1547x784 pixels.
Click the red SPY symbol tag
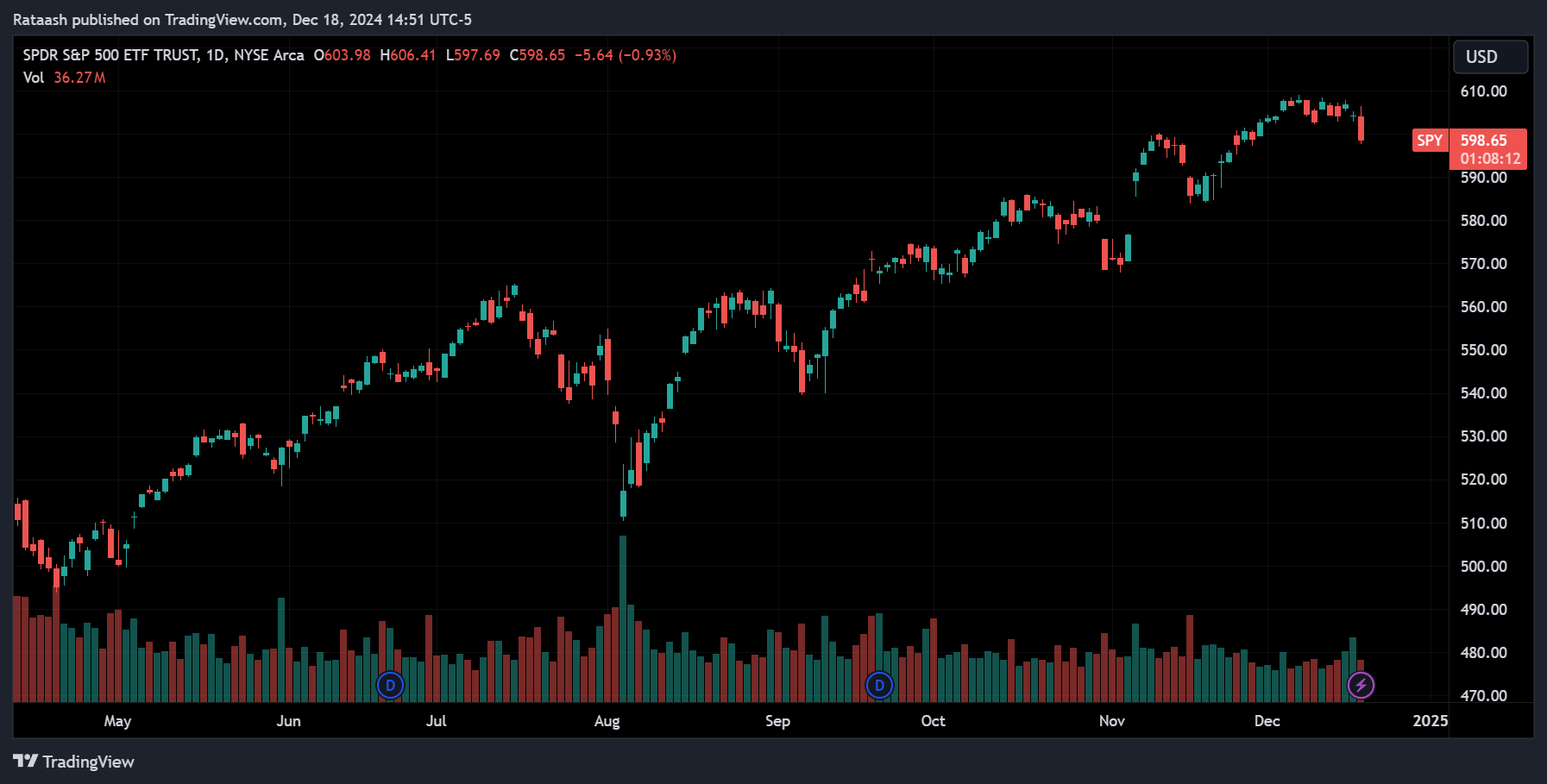(1430, 141)
